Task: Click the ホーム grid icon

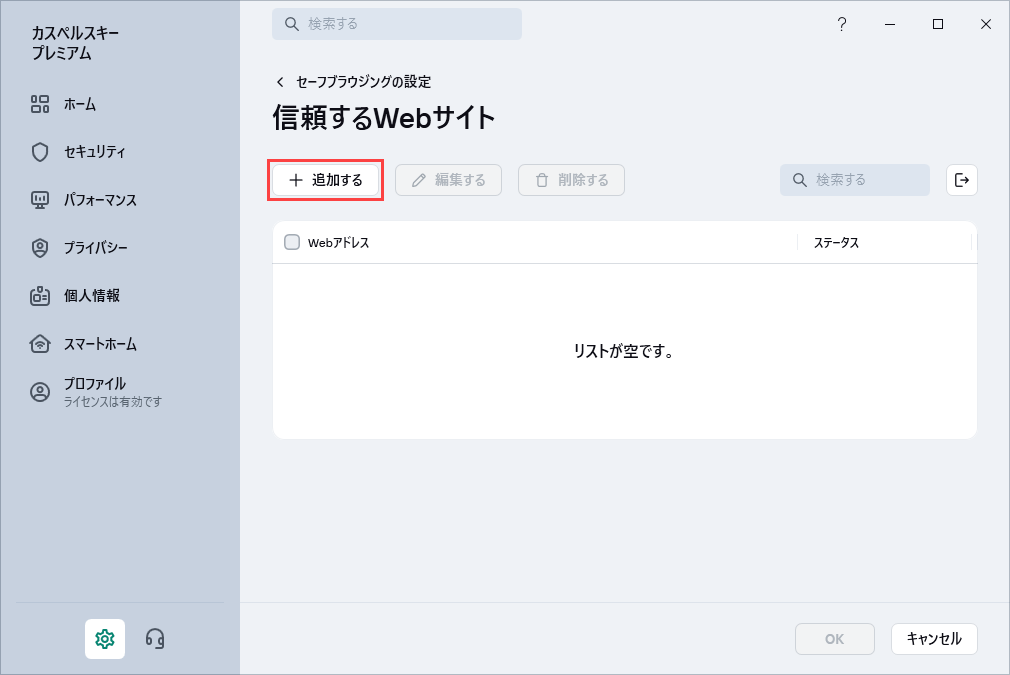Action: 40,104
